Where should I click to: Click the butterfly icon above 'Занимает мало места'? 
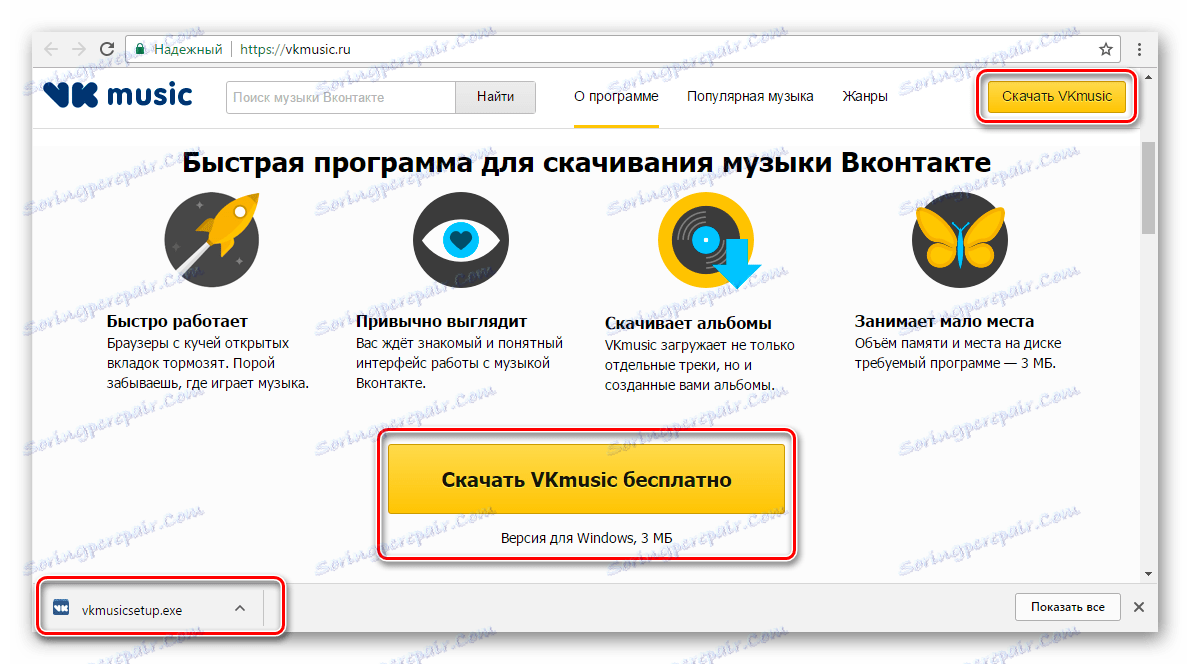(x=958, y=239)
